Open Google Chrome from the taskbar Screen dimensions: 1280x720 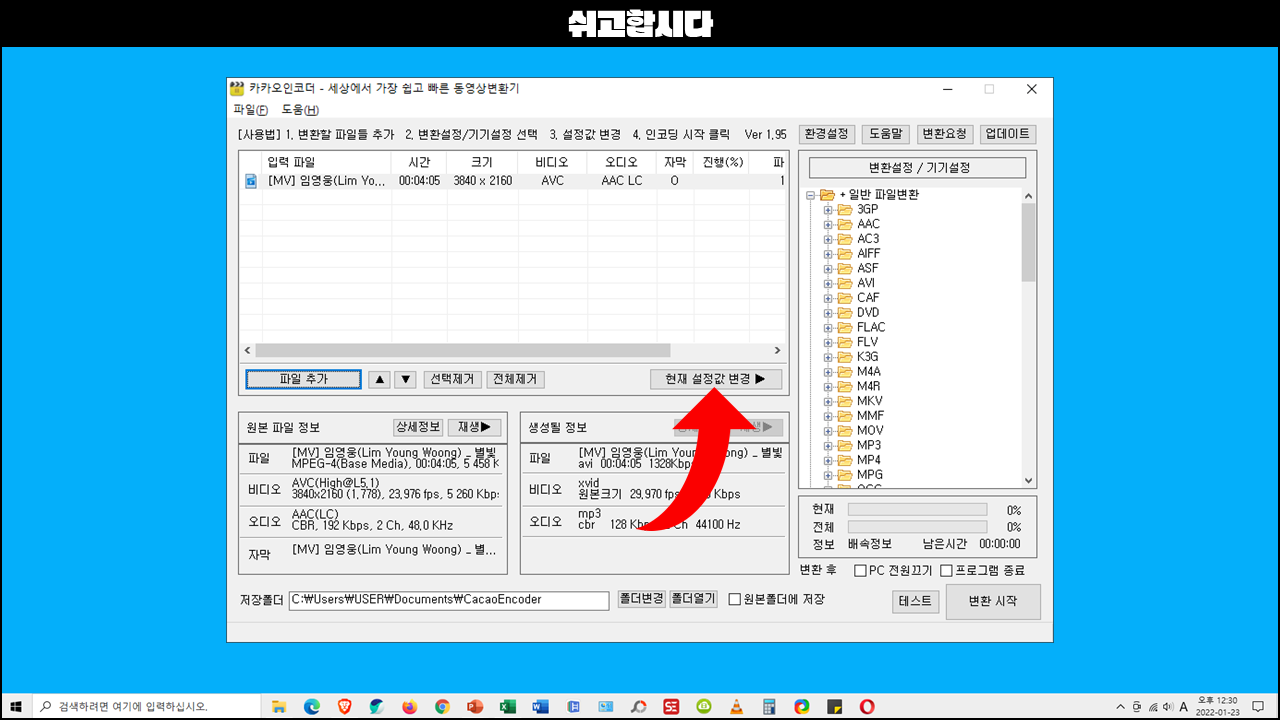point(442,706)
